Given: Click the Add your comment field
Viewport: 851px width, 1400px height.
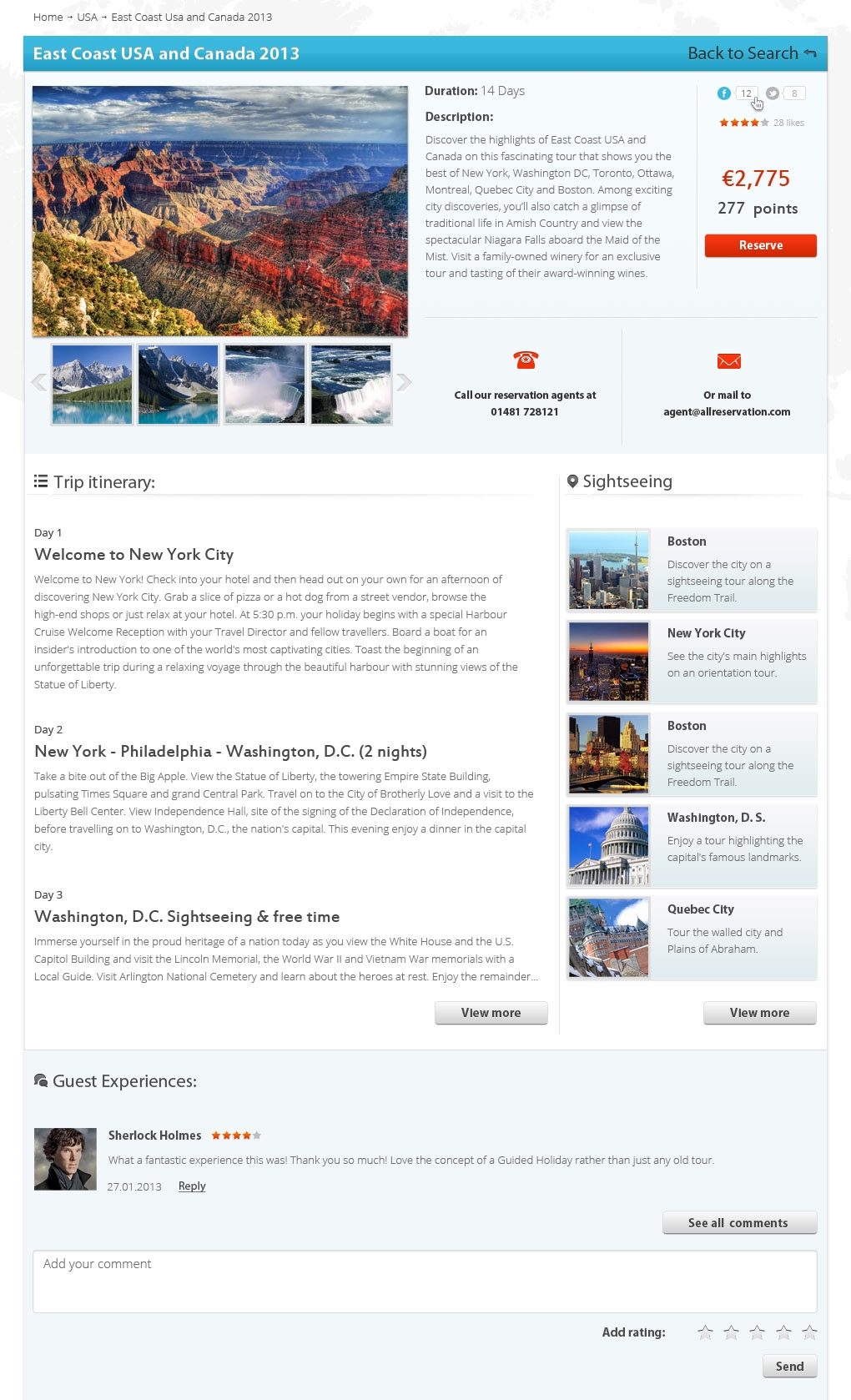Looking at the screenshot, I should [425, 1282].
